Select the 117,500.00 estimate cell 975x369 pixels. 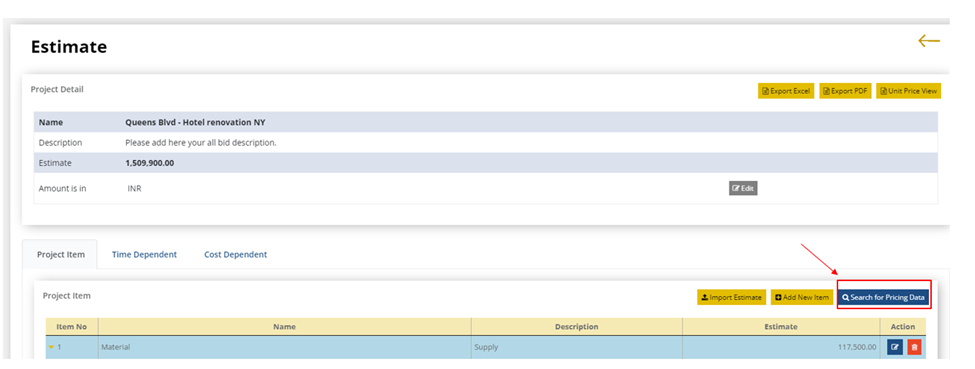coord(781,347)
